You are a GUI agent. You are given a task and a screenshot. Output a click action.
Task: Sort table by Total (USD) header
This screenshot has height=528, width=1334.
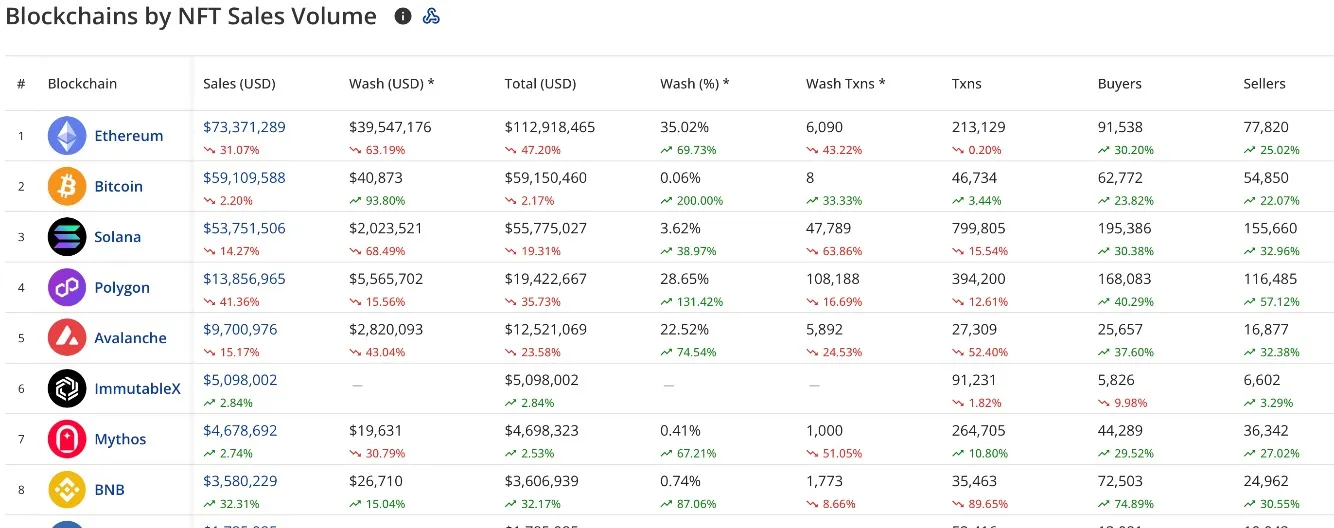click(x=540, y=84)
